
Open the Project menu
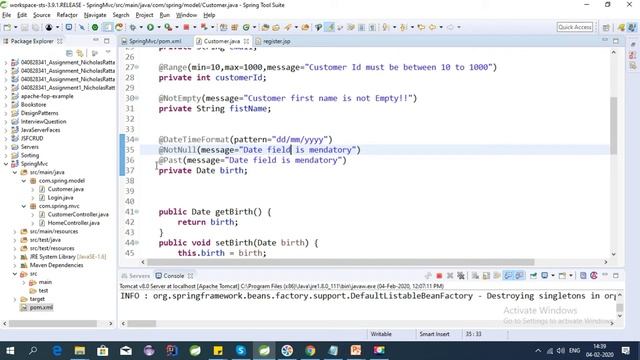click(144, 15)
